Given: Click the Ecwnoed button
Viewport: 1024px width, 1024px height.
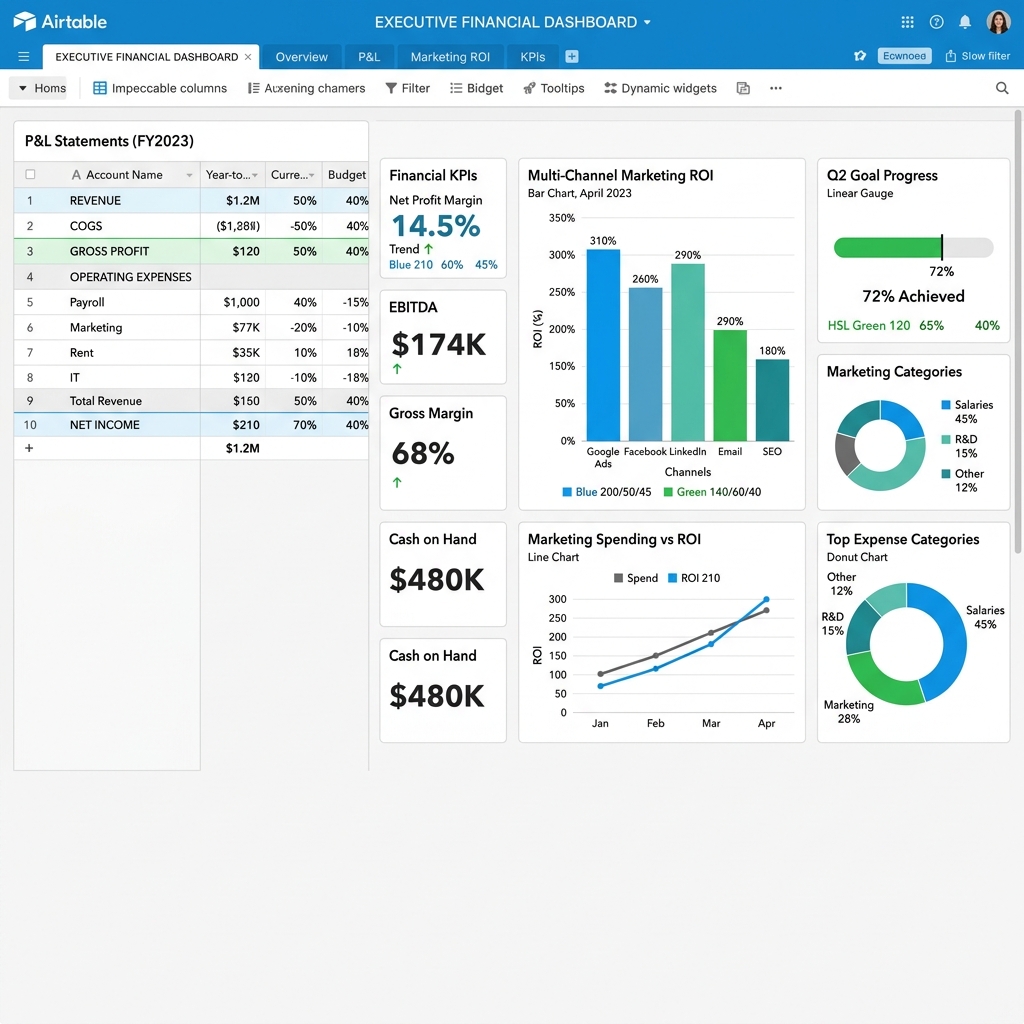Looking at the screenshot, I should coord(904,56).
